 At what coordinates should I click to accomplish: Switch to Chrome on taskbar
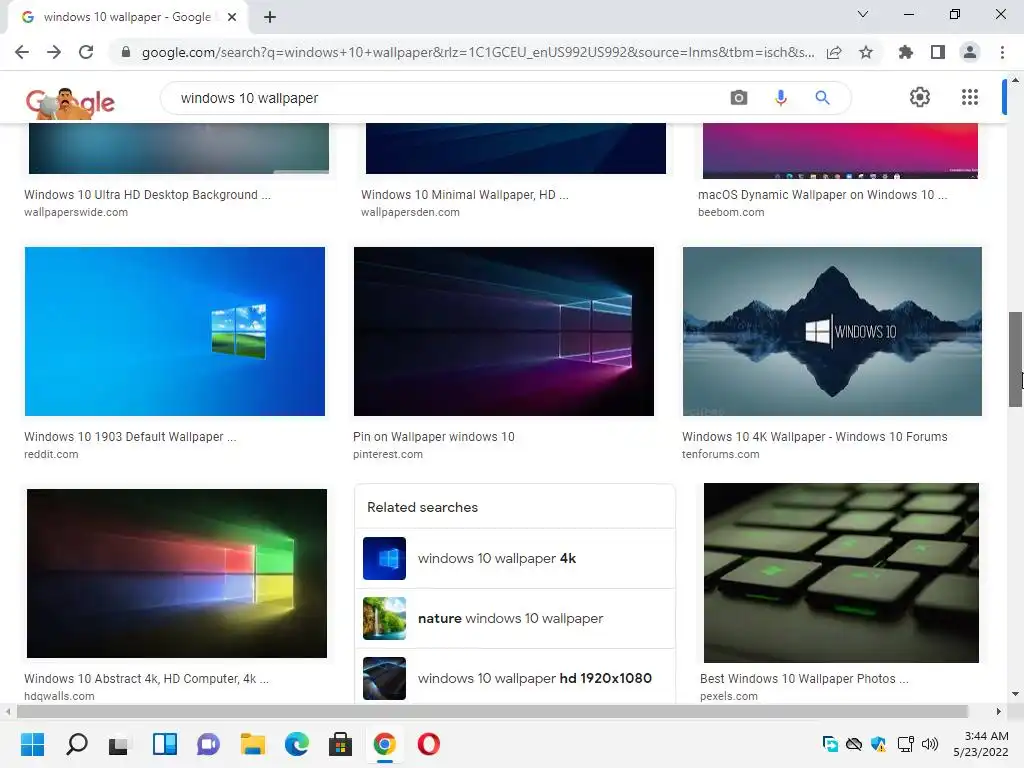tap(385, 744)
